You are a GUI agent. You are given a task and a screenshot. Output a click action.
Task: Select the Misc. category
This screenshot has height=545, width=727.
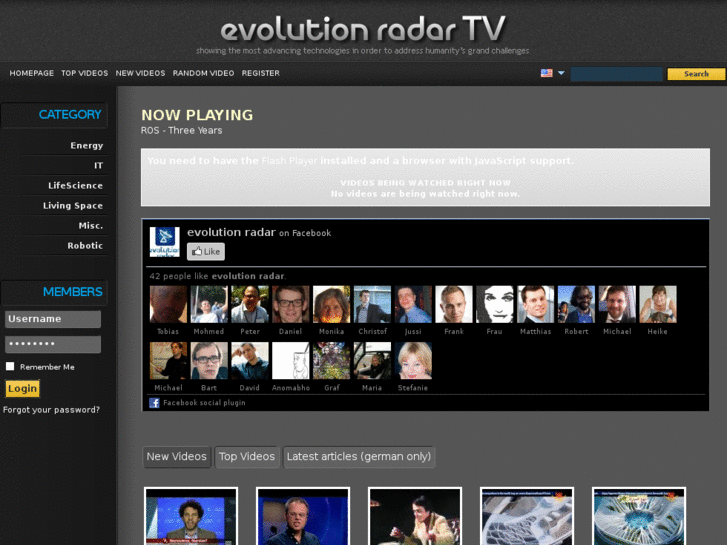[x=91, y=225]
